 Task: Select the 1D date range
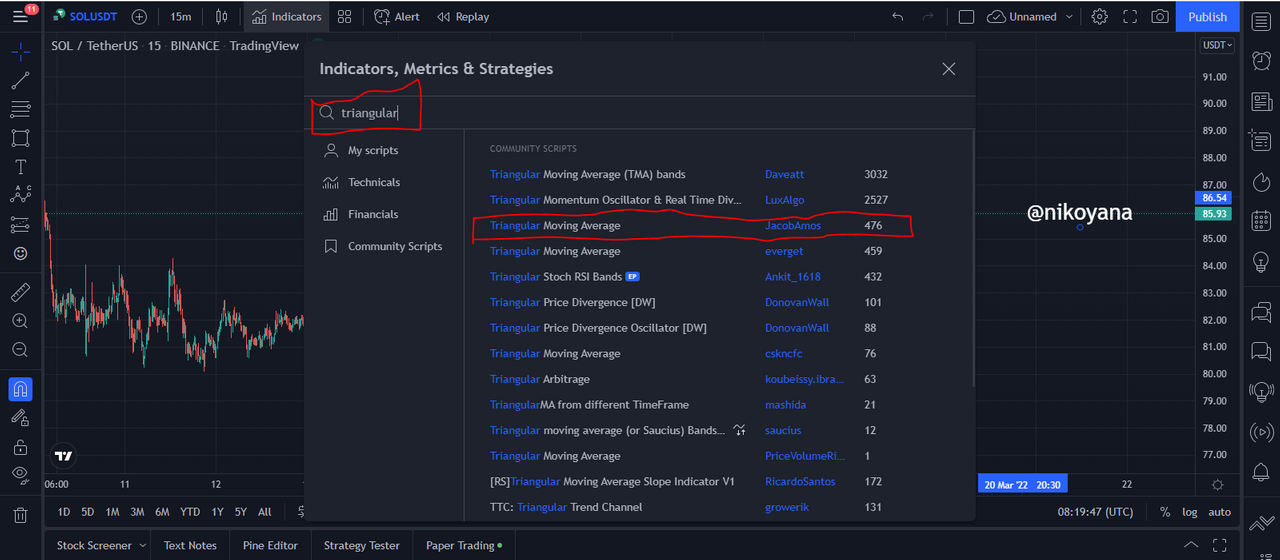tap(64, 512)
